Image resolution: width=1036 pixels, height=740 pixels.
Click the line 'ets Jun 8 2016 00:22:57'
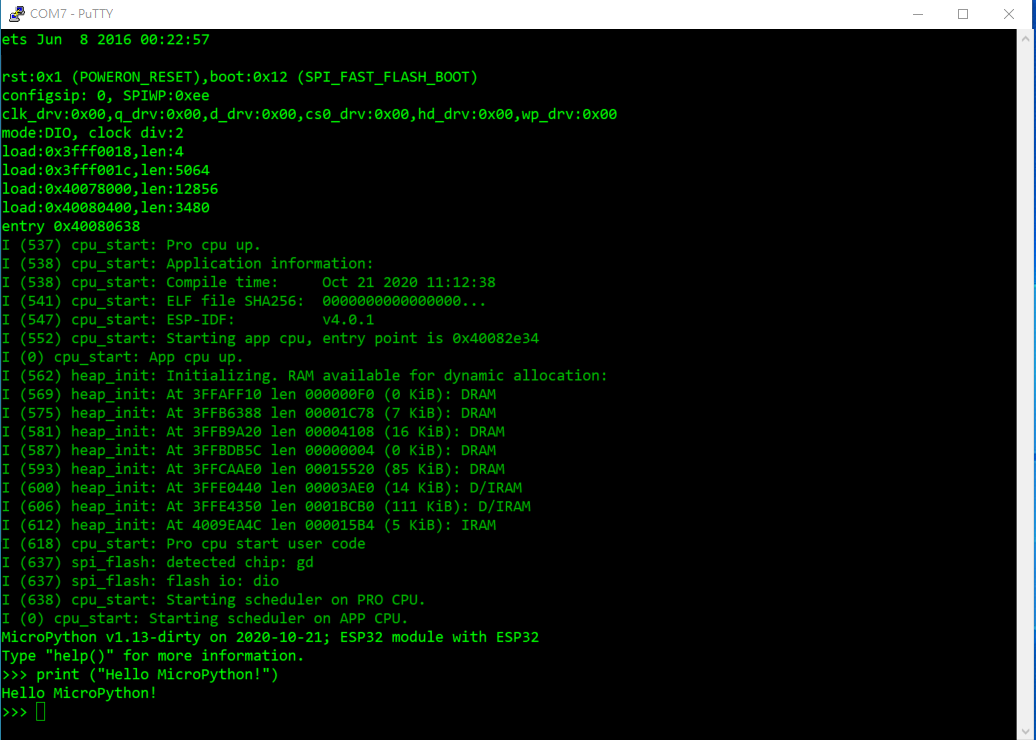pos(106,40)
